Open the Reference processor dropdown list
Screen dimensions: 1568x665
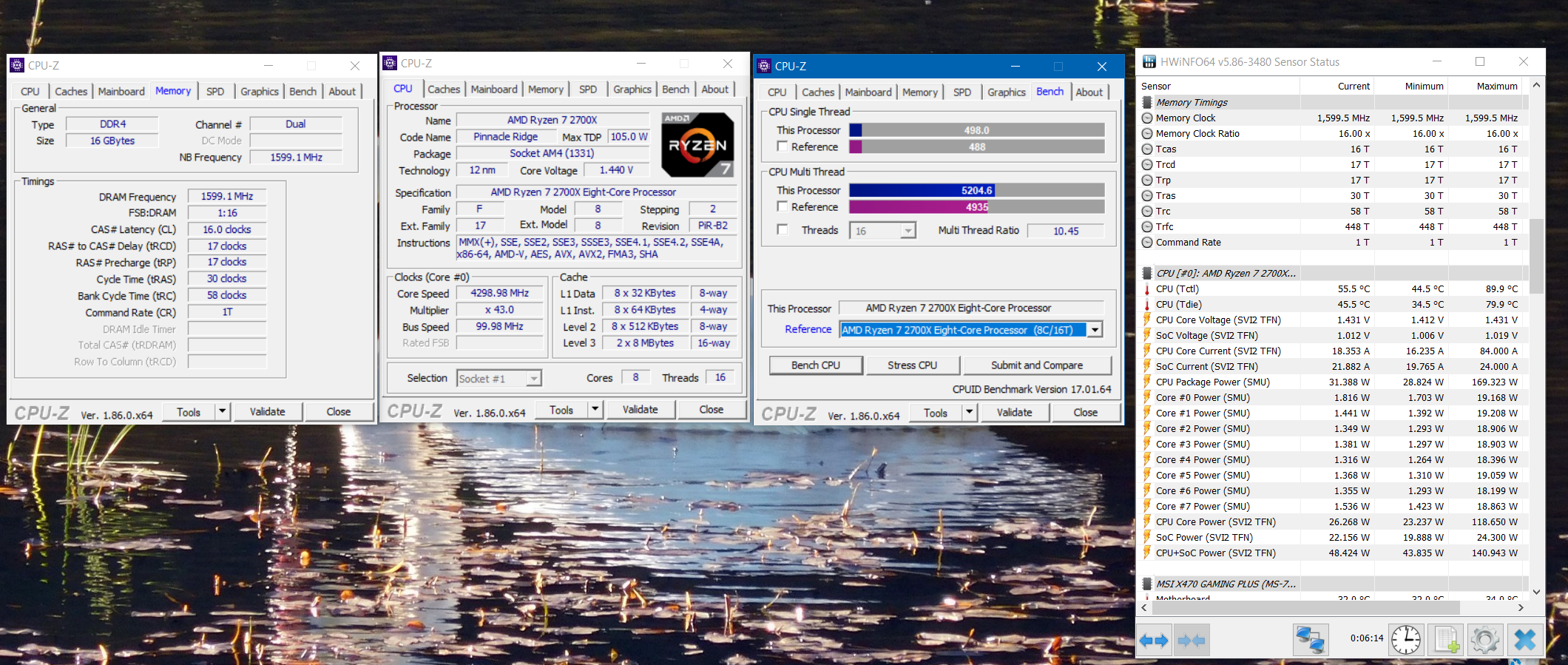1095,330
